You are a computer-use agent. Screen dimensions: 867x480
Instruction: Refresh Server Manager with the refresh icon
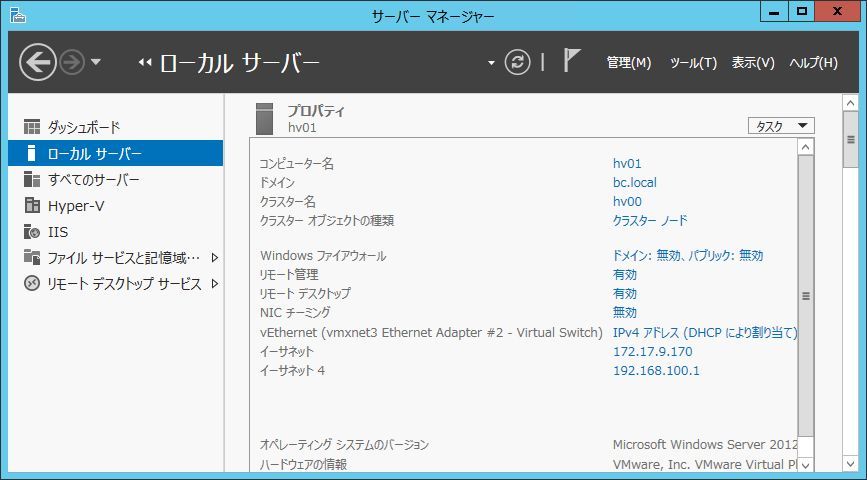coord(518,62)
